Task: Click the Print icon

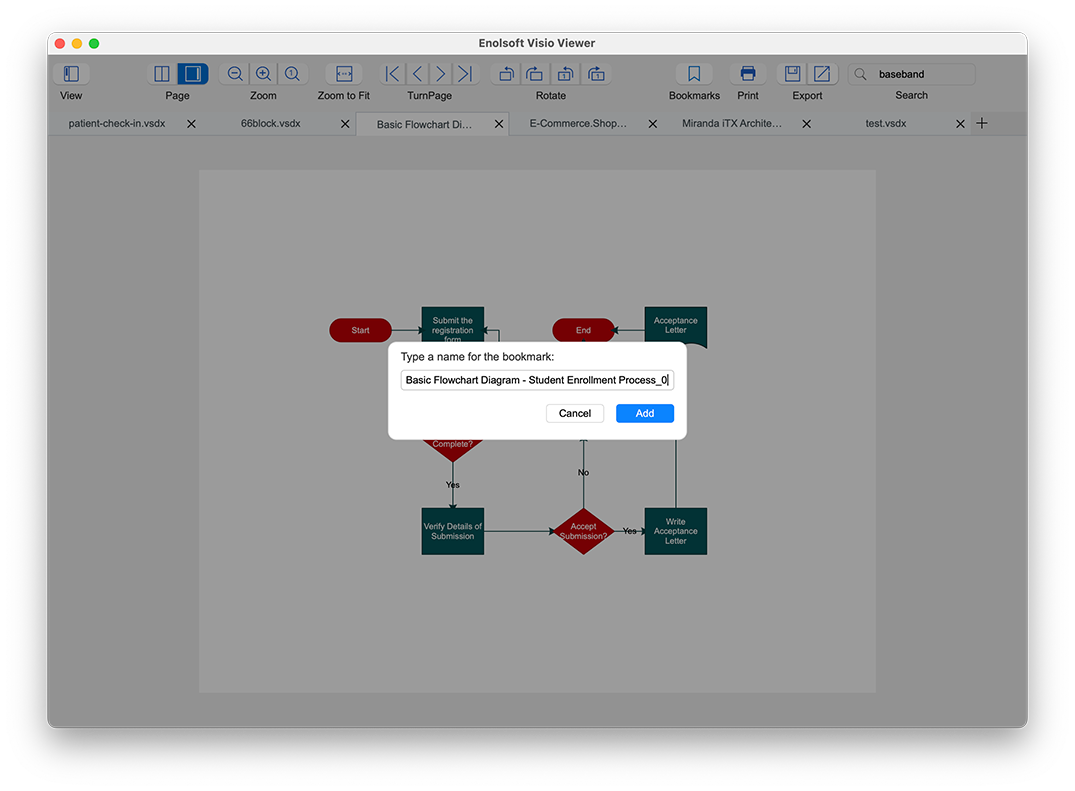Action: click(x=748, y=74)
